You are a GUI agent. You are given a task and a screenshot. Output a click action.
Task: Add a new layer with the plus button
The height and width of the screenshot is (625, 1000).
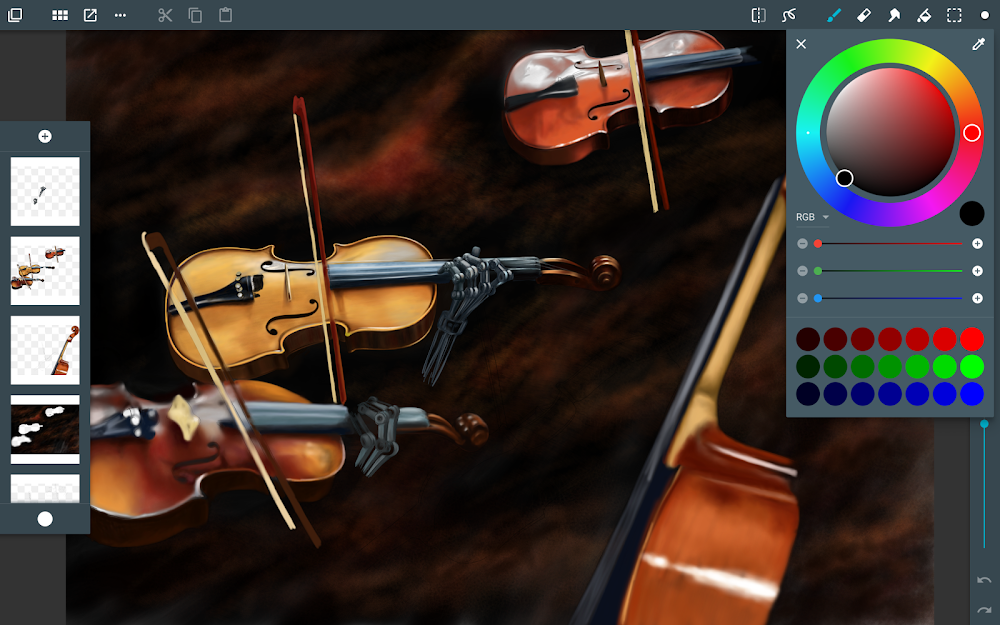(x=44, y=135)
